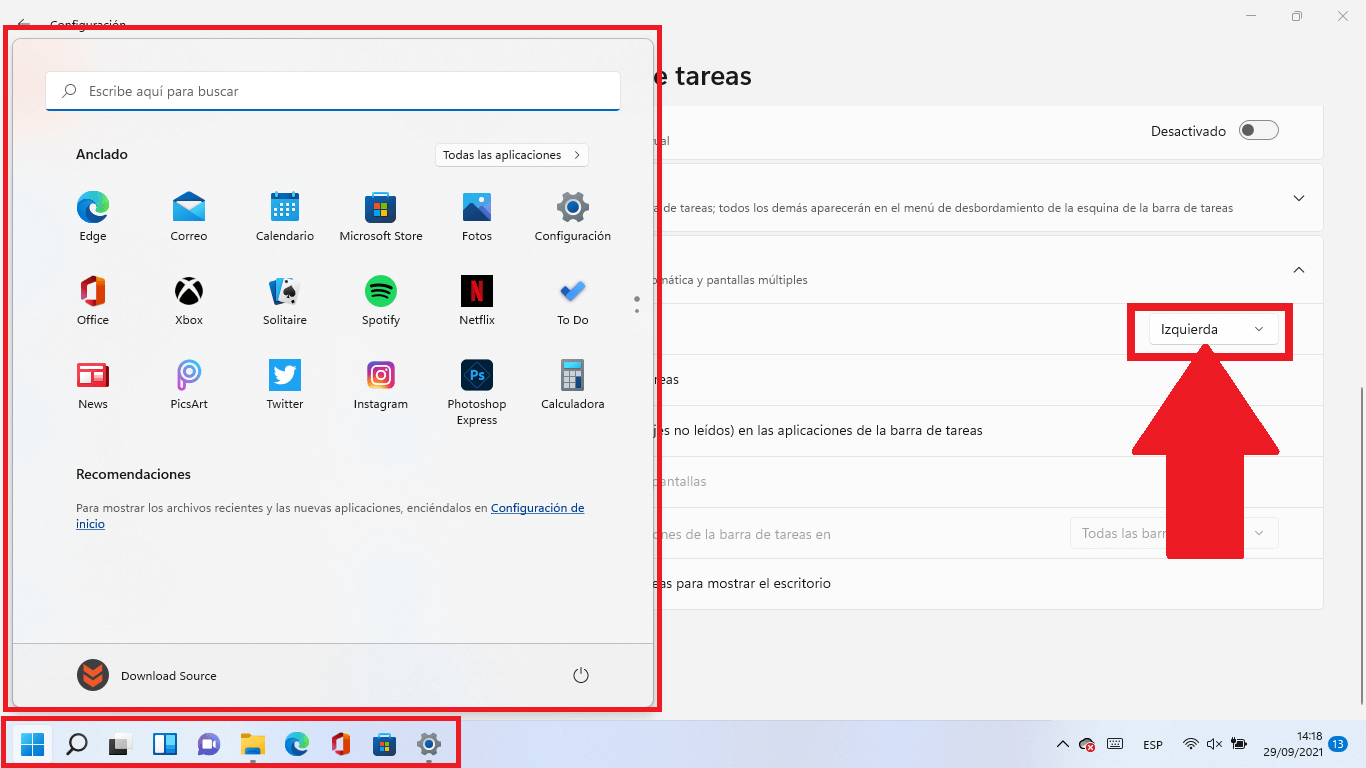Go back using Settings back arrow
Screen dimensions: 1366x768
(24, 24)
